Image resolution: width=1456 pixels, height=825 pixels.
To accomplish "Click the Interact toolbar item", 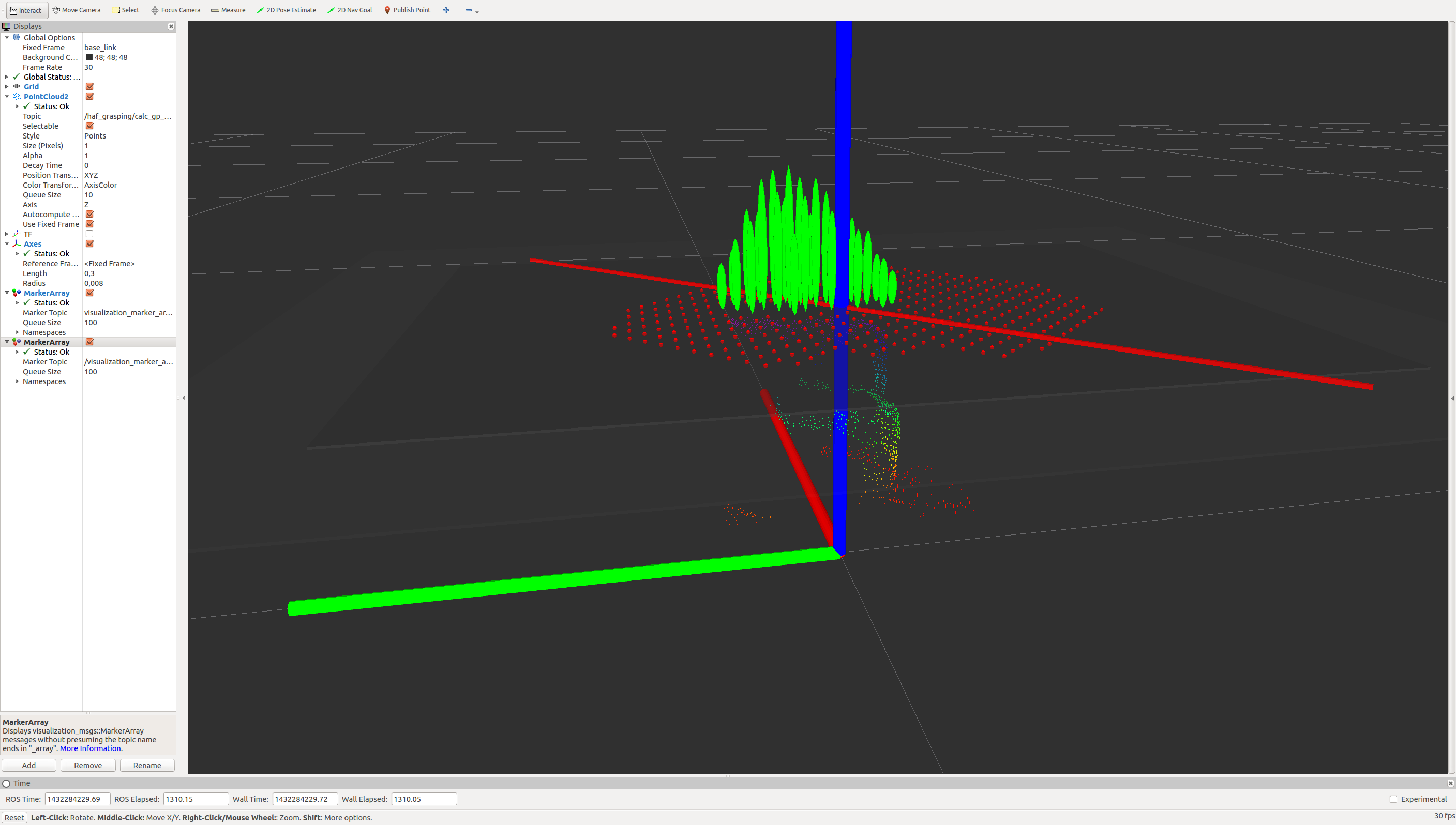I will click(25, 10).
